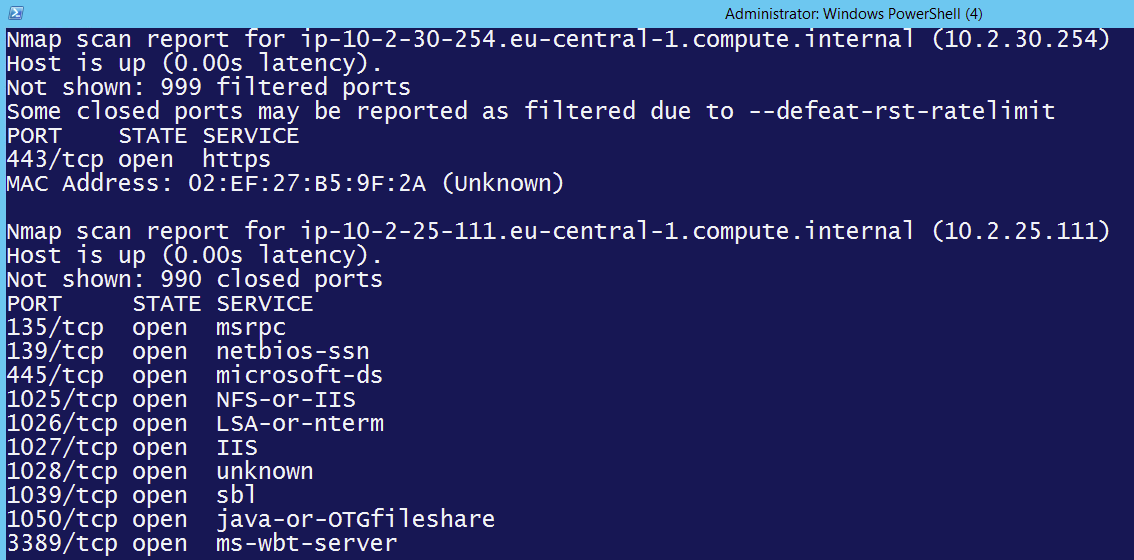Screen dimensions: 1134x560
Task: Click the 1025/tcp port entry
Action: click(x=62, y=399)
